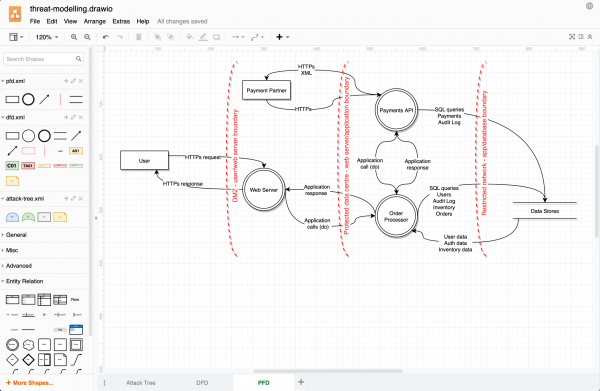
Task: Click the zoom in magnifier icon
Action: pos(74,37)
